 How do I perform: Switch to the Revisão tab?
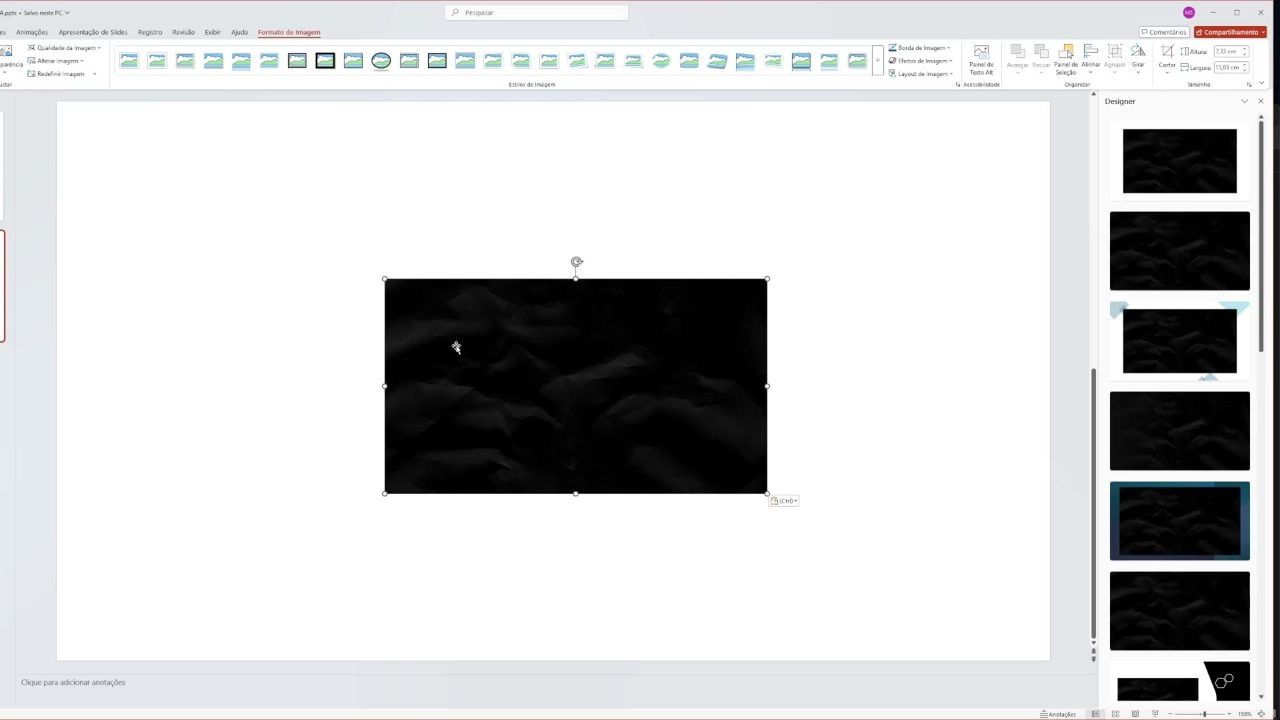183,32
